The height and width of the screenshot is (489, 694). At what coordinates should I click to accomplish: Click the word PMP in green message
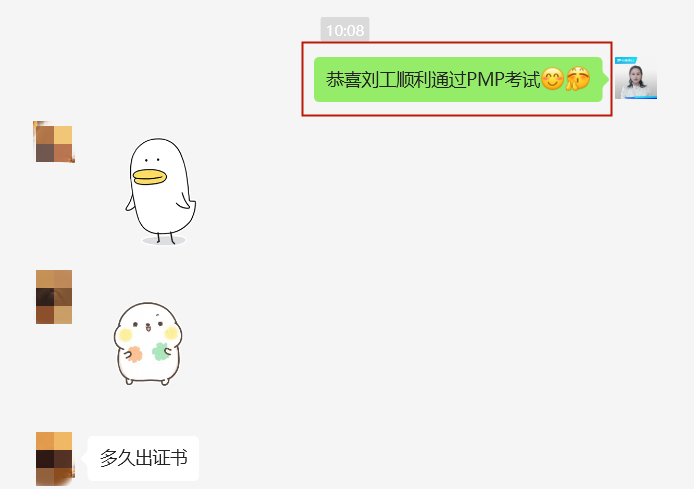point(486,80)
